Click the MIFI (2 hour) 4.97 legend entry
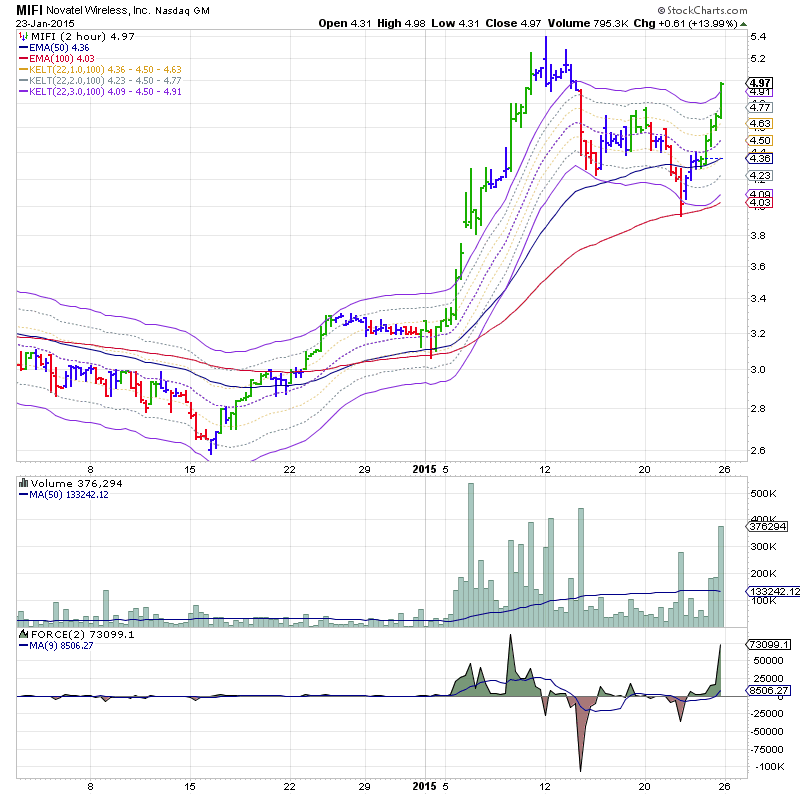Image resolution: width=800 pixels, height=795 pixels. pos(83,36)
